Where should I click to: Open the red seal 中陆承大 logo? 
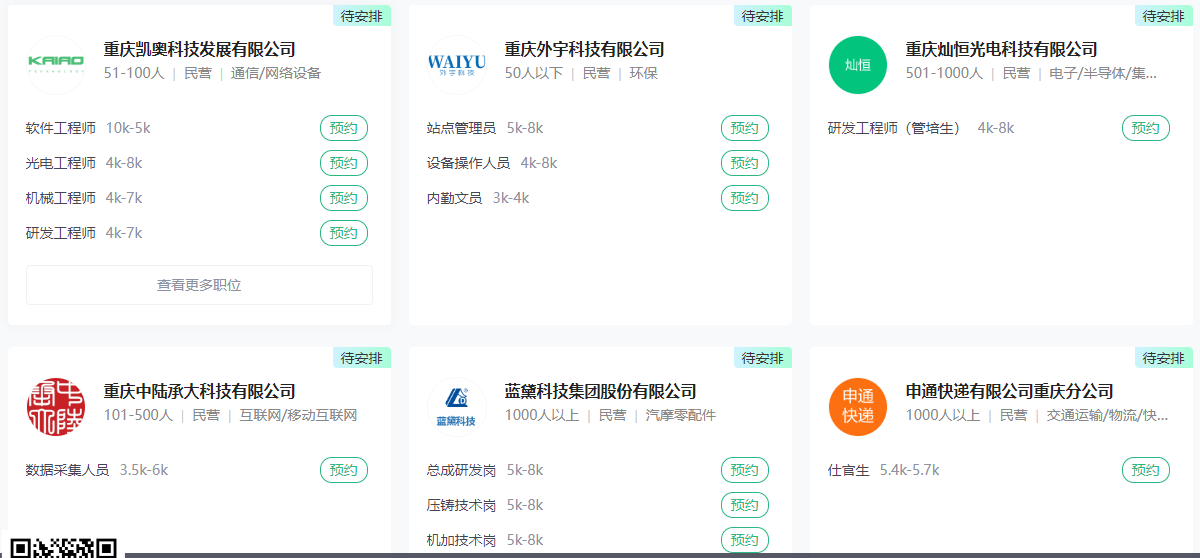(x=56, y=407)
